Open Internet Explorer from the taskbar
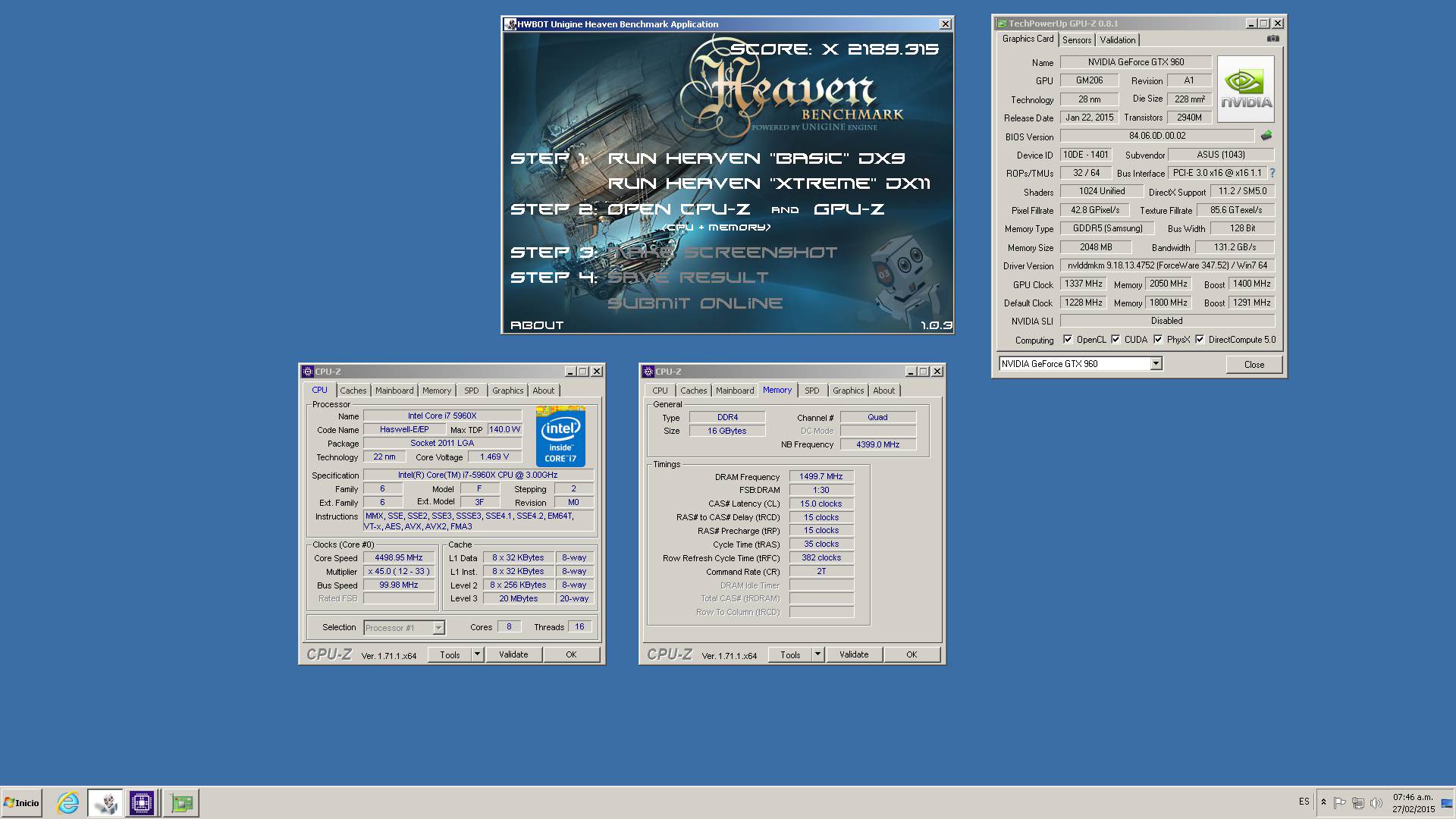This screenshot has height=819, width=1456. [x=67, y=802]
